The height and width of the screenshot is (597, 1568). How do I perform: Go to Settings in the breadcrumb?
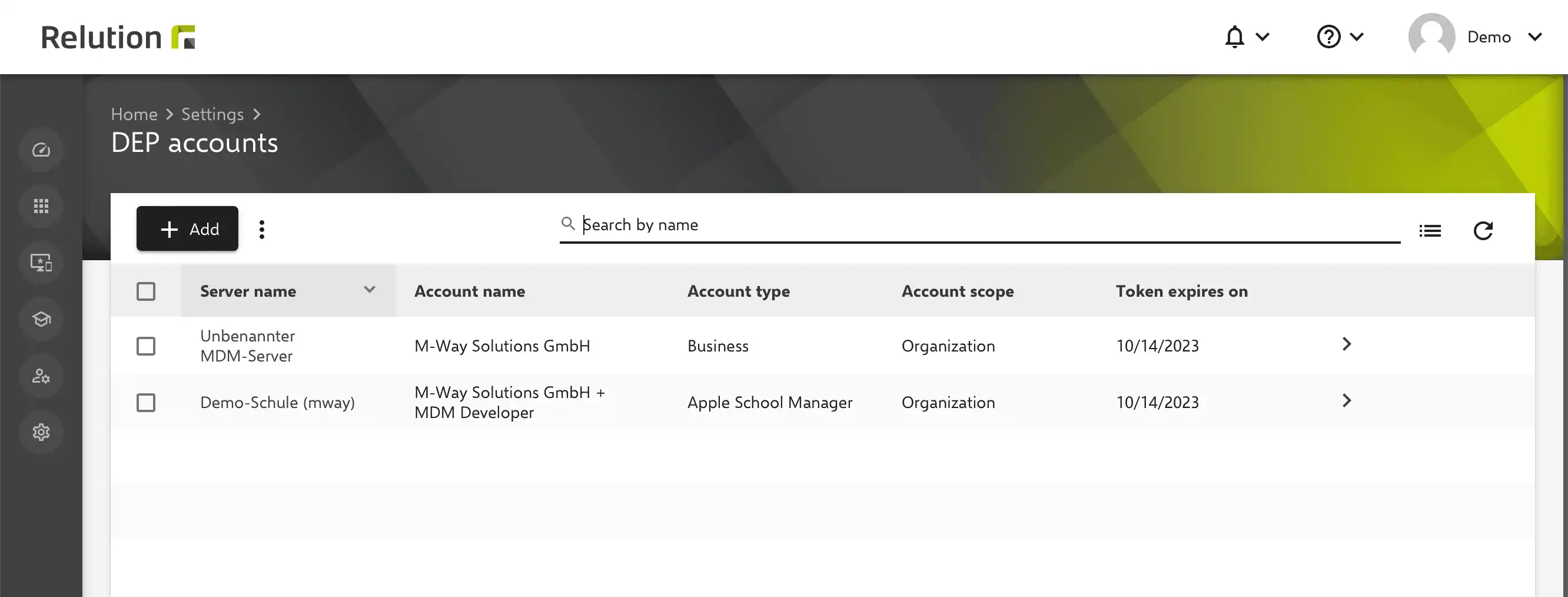point(212,114)
